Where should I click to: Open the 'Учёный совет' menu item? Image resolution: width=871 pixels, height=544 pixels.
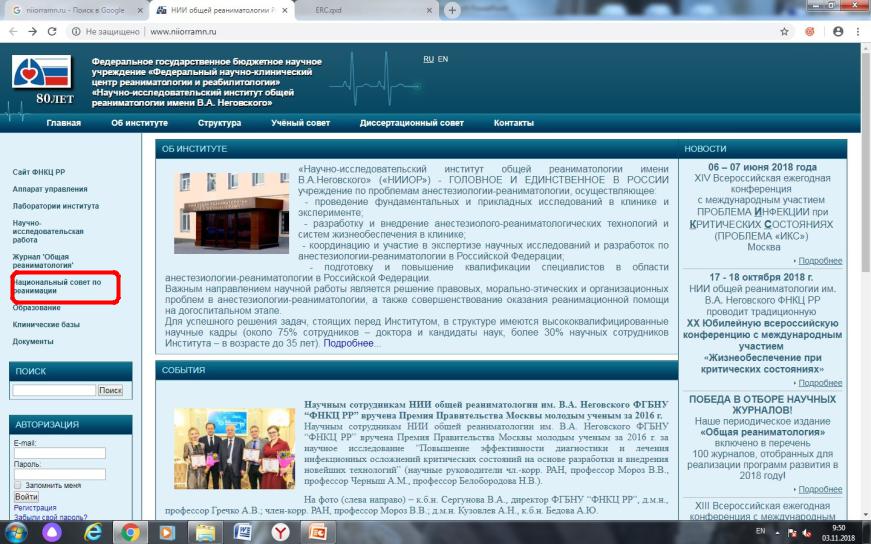[x=301, y=123]
